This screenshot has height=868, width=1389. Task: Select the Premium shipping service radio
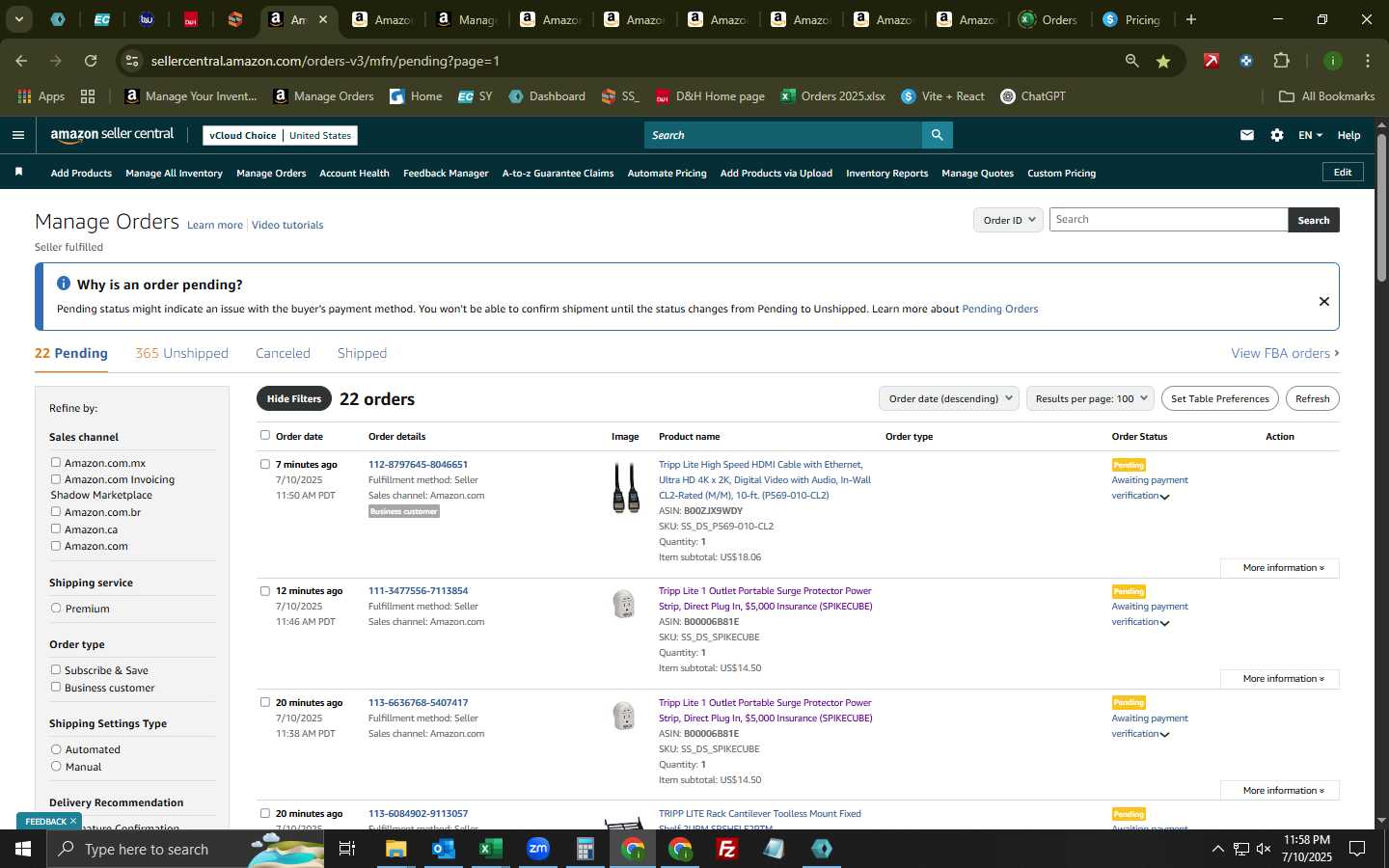(x=56, y=609)
